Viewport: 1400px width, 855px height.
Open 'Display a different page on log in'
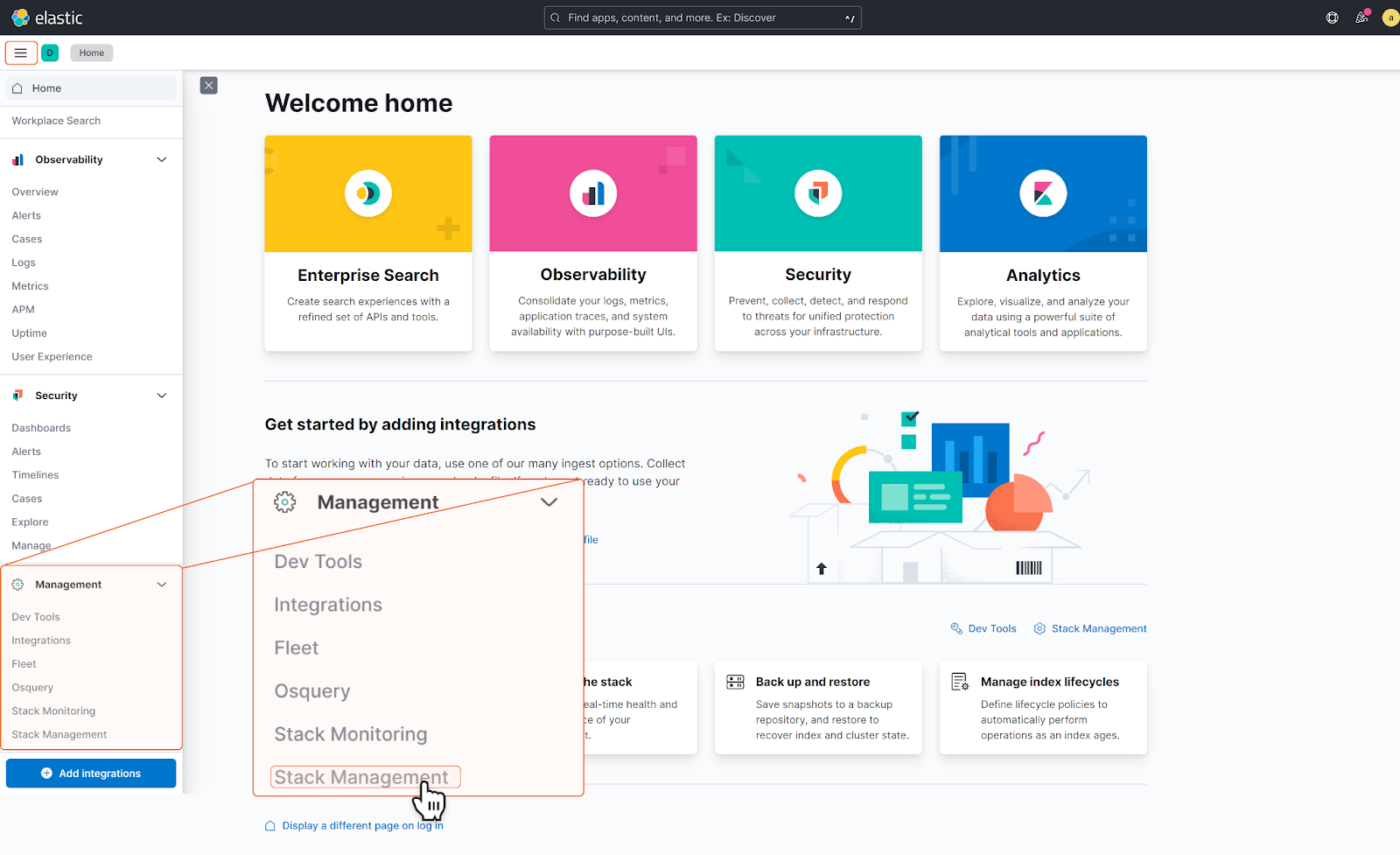[361, 825]
